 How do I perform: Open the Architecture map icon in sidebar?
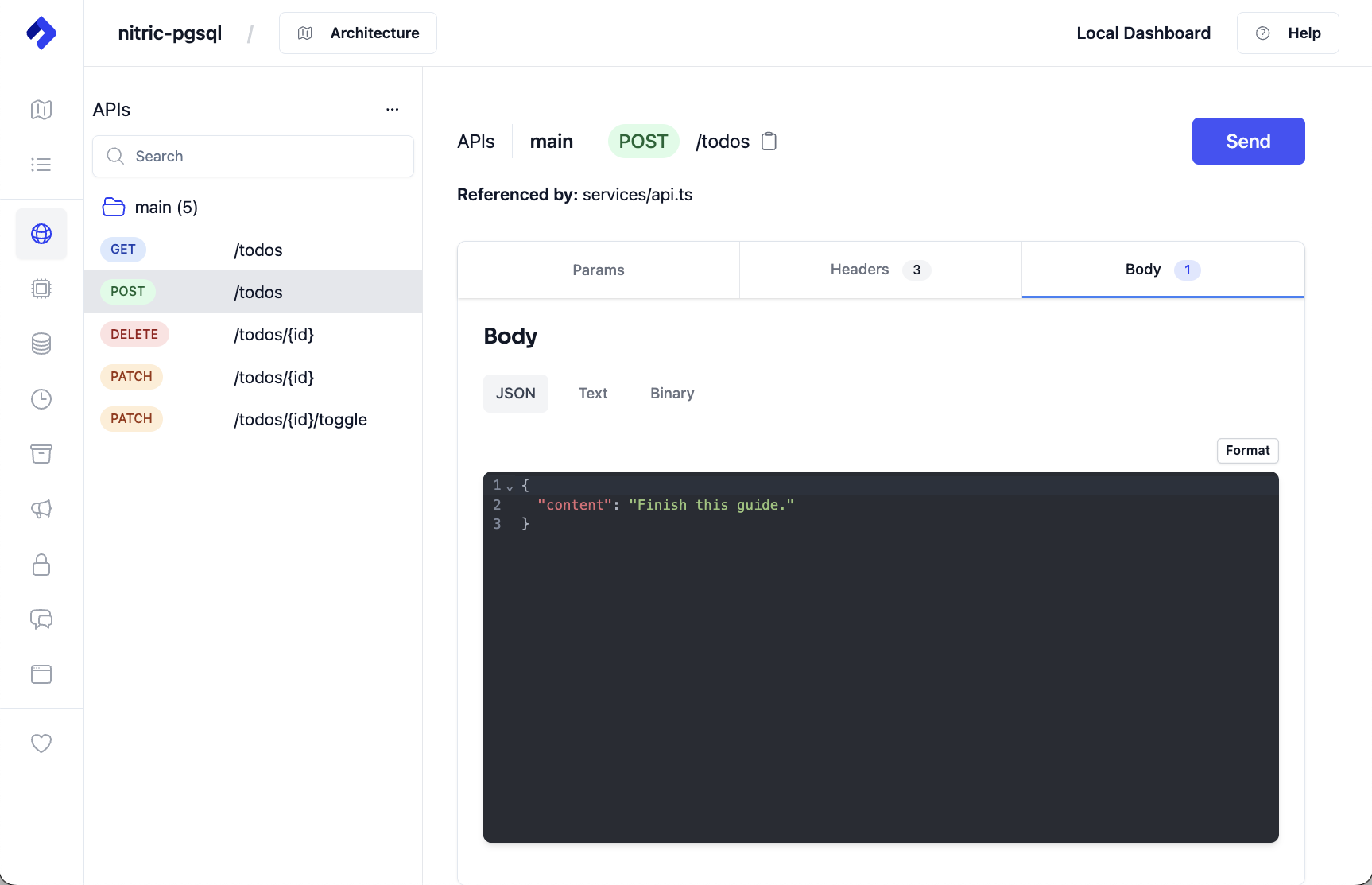pos(41,110)
